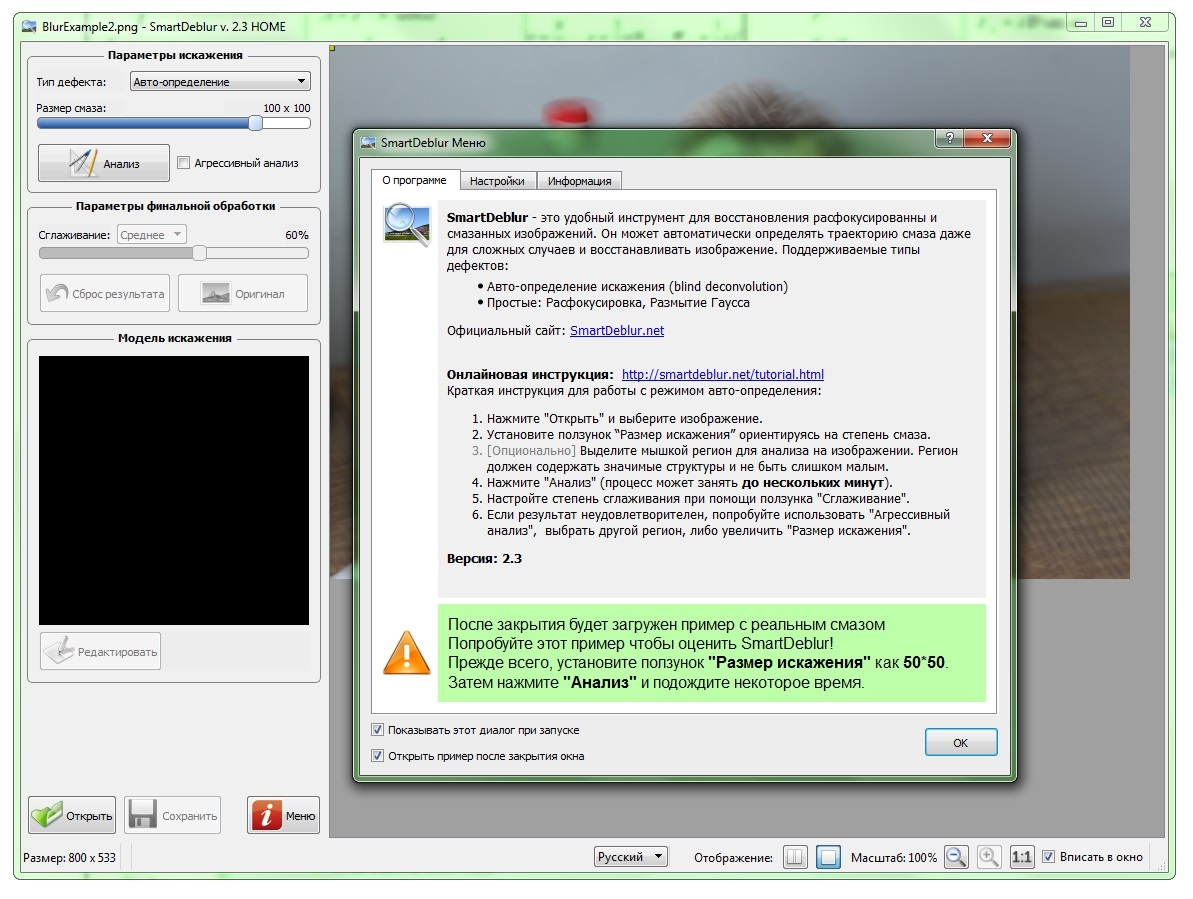This screenshot has width=1193, height=899.
Task: Click the Сохранить floppy disk button
Action: point(173,815)
